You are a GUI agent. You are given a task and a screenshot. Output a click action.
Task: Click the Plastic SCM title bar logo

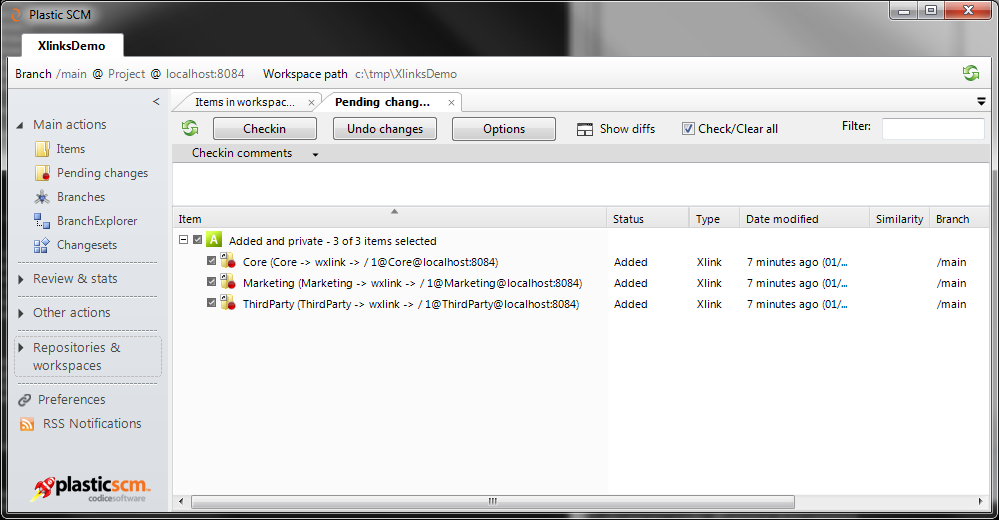pos(16,14)
